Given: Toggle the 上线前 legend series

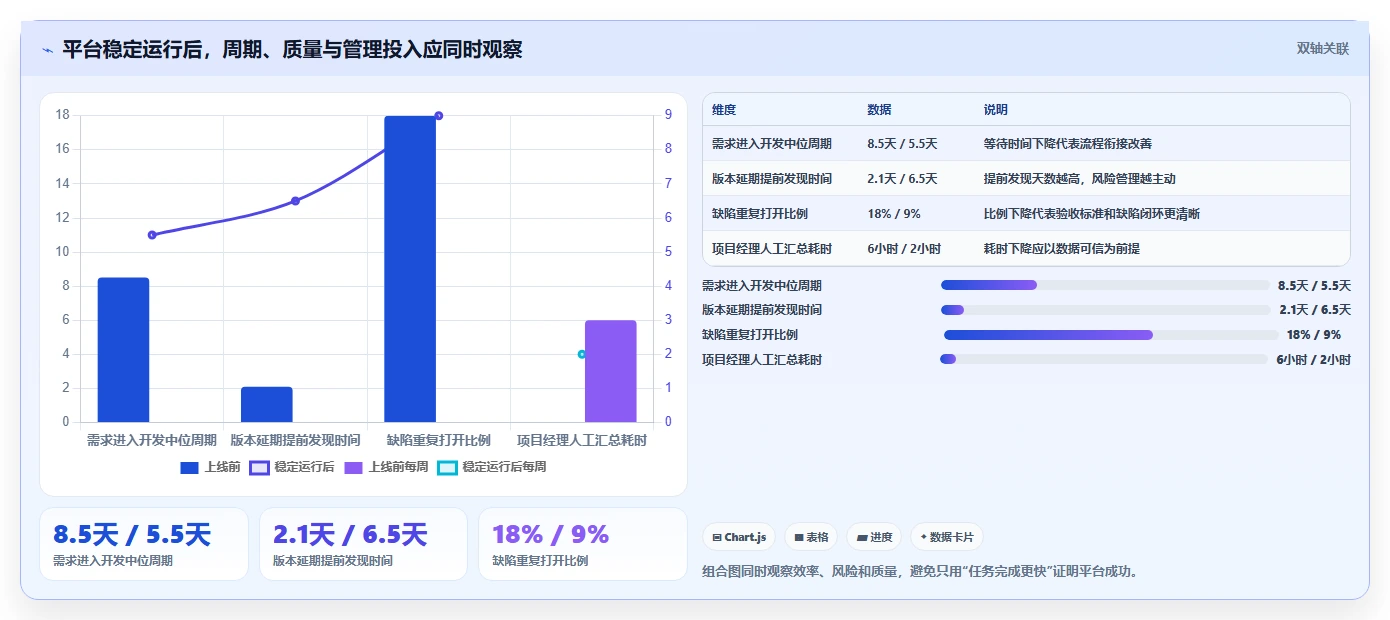Looking at the screenshot, I should coord(210,467).
